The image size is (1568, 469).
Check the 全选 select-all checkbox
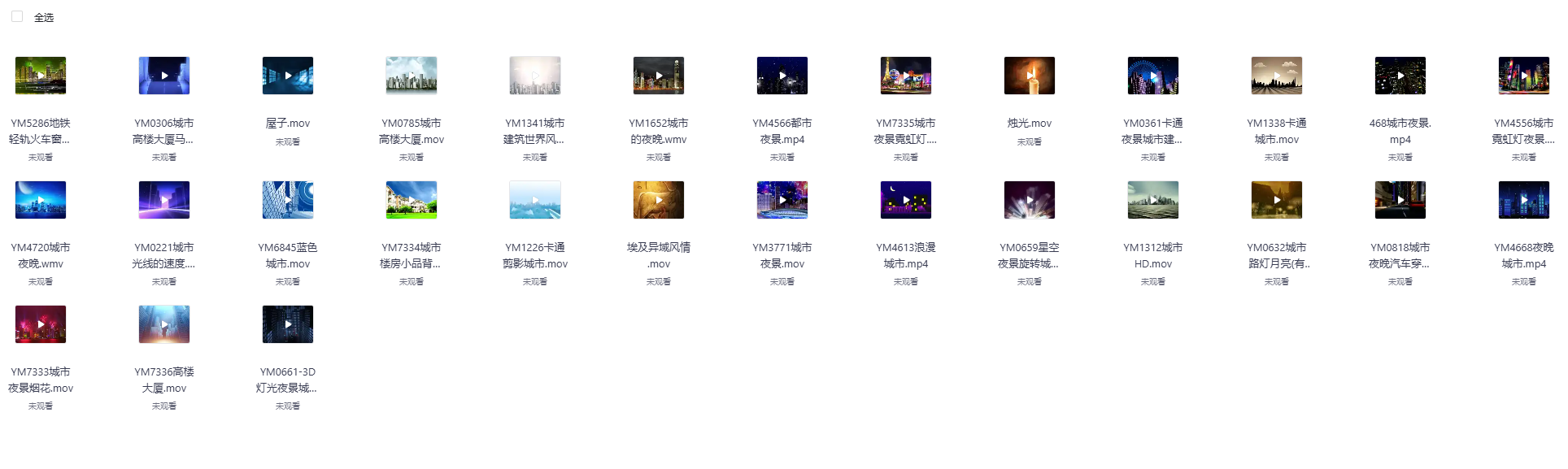17,17
